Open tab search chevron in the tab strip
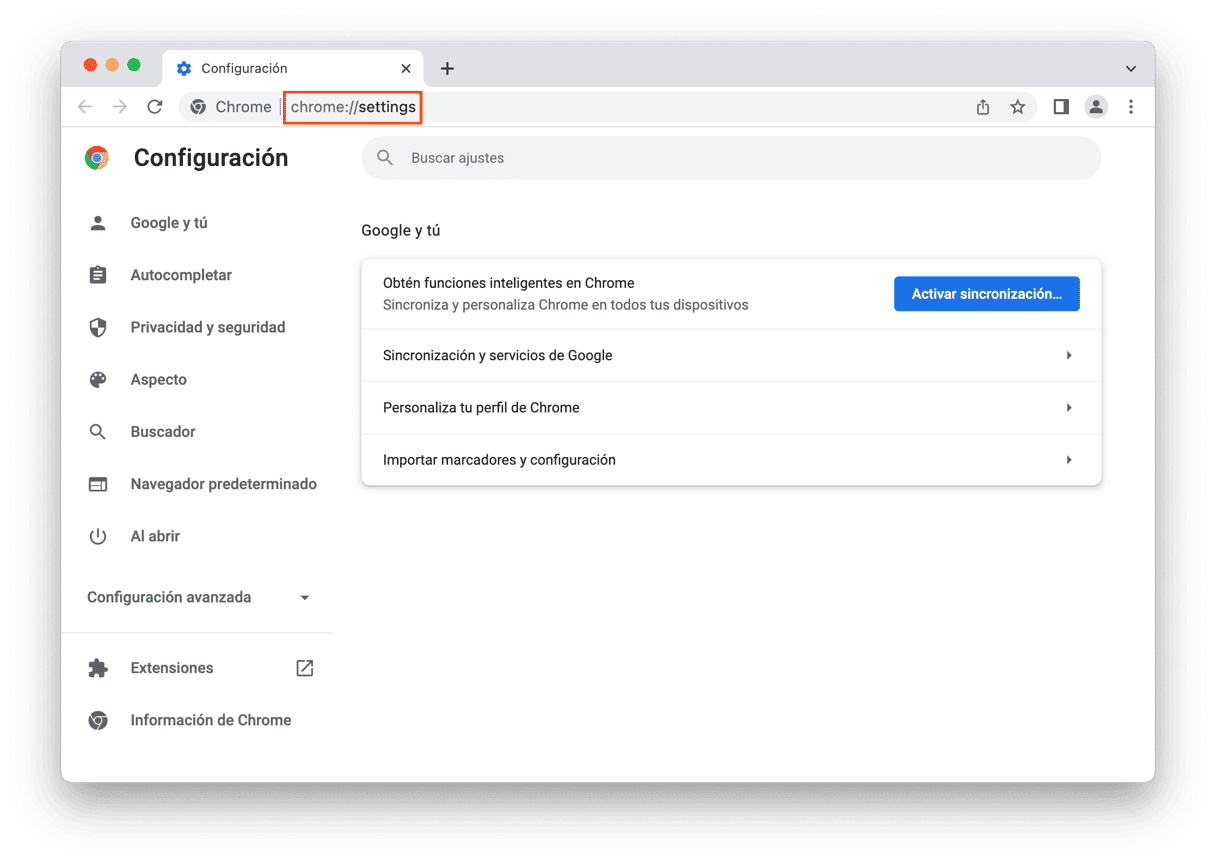1216x863 pixels. 1131,69
